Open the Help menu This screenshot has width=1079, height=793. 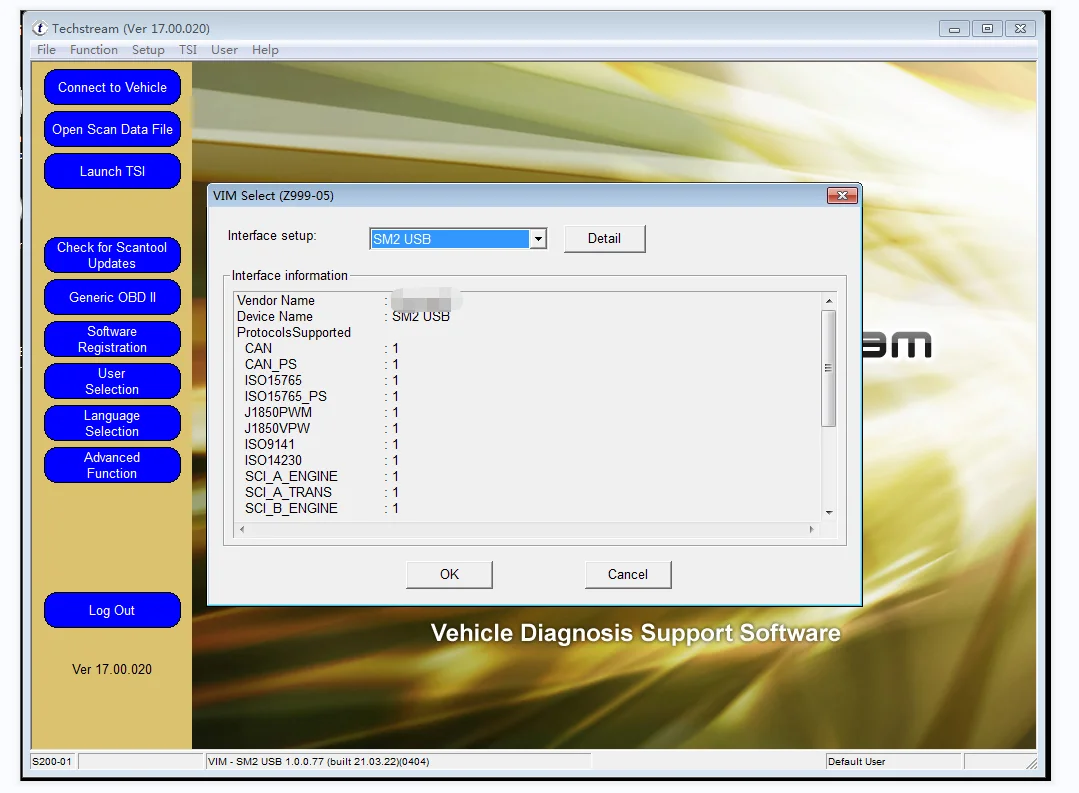pos(265,50)
